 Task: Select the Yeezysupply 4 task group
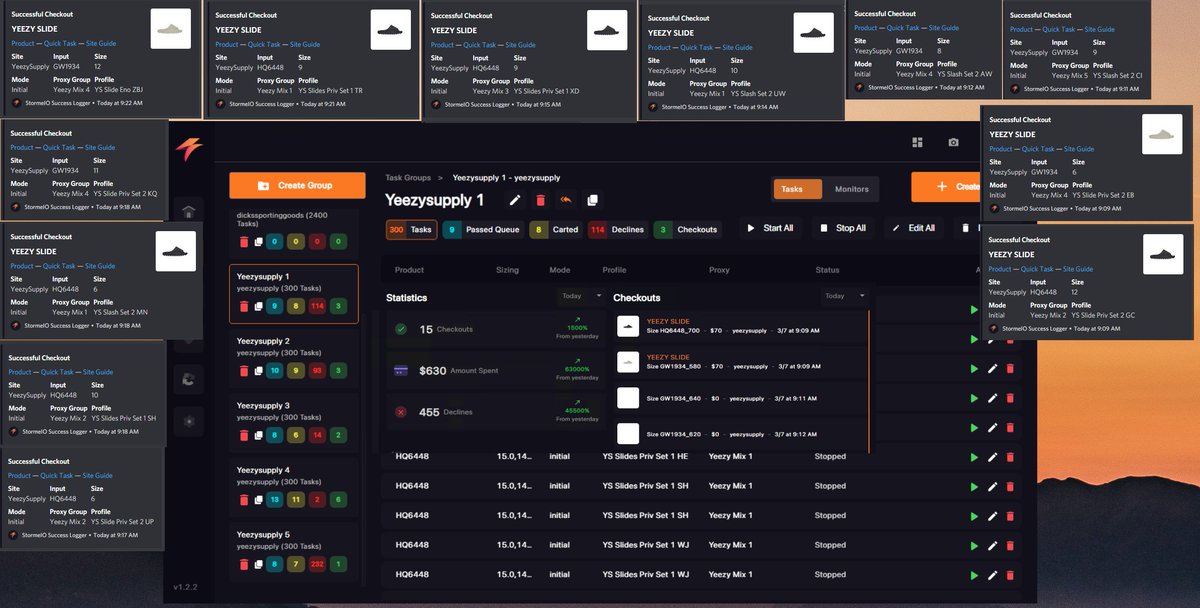point(294,487)
